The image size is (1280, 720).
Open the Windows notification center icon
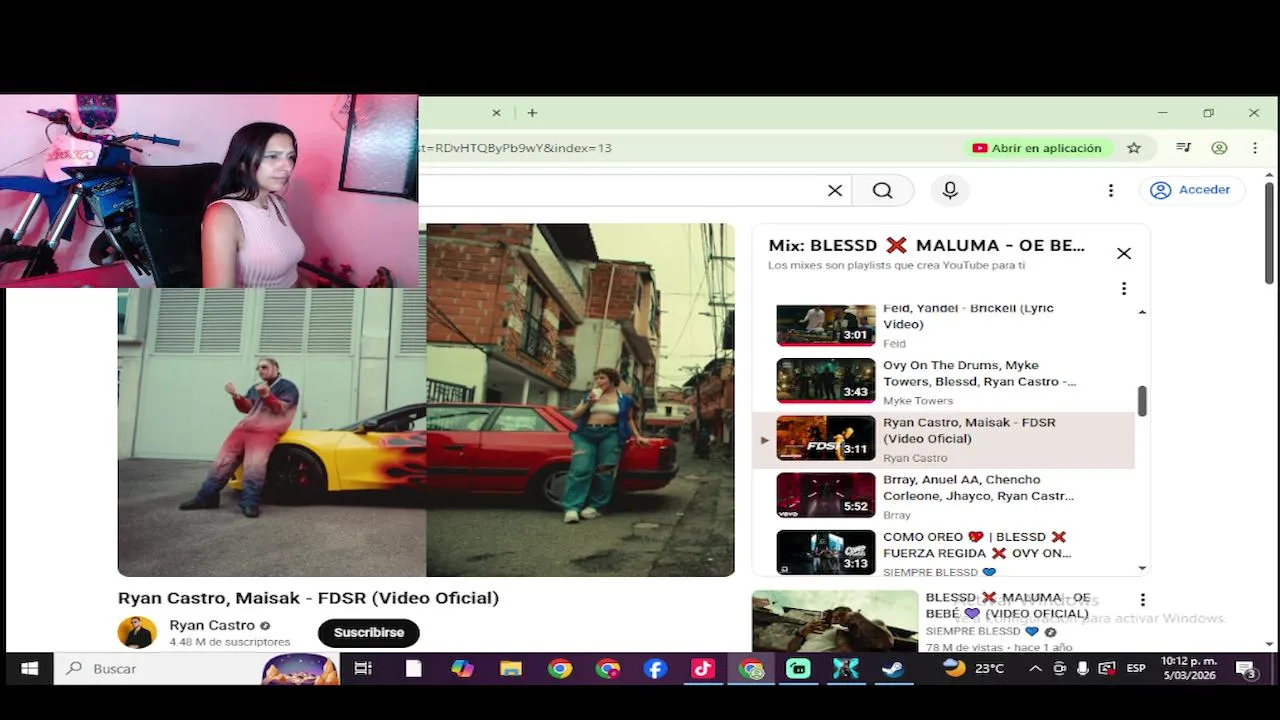1246,669
